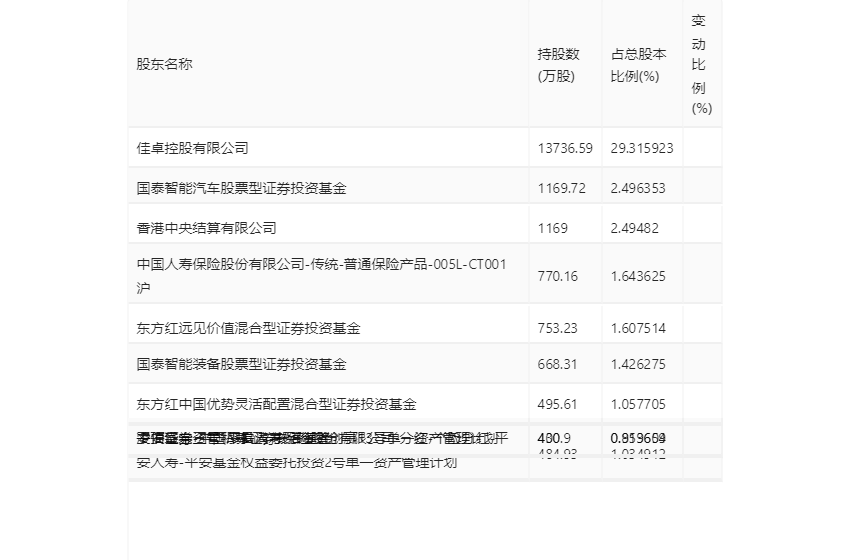Click percentage value 29.315923
Viewport: 850px width, 560px height.
click(642, 148)
